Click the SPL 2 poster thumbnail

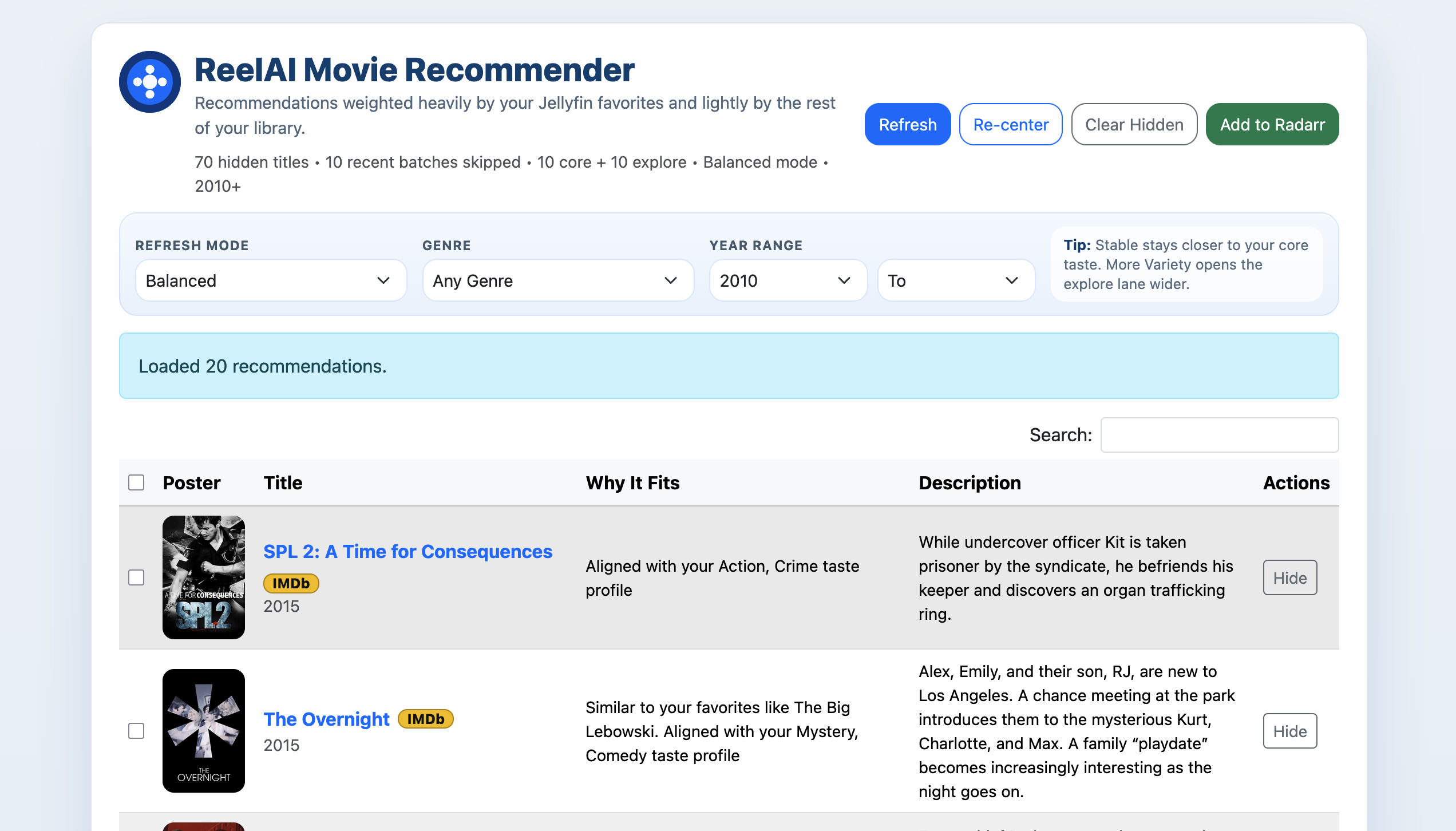[x=204, y=577]
